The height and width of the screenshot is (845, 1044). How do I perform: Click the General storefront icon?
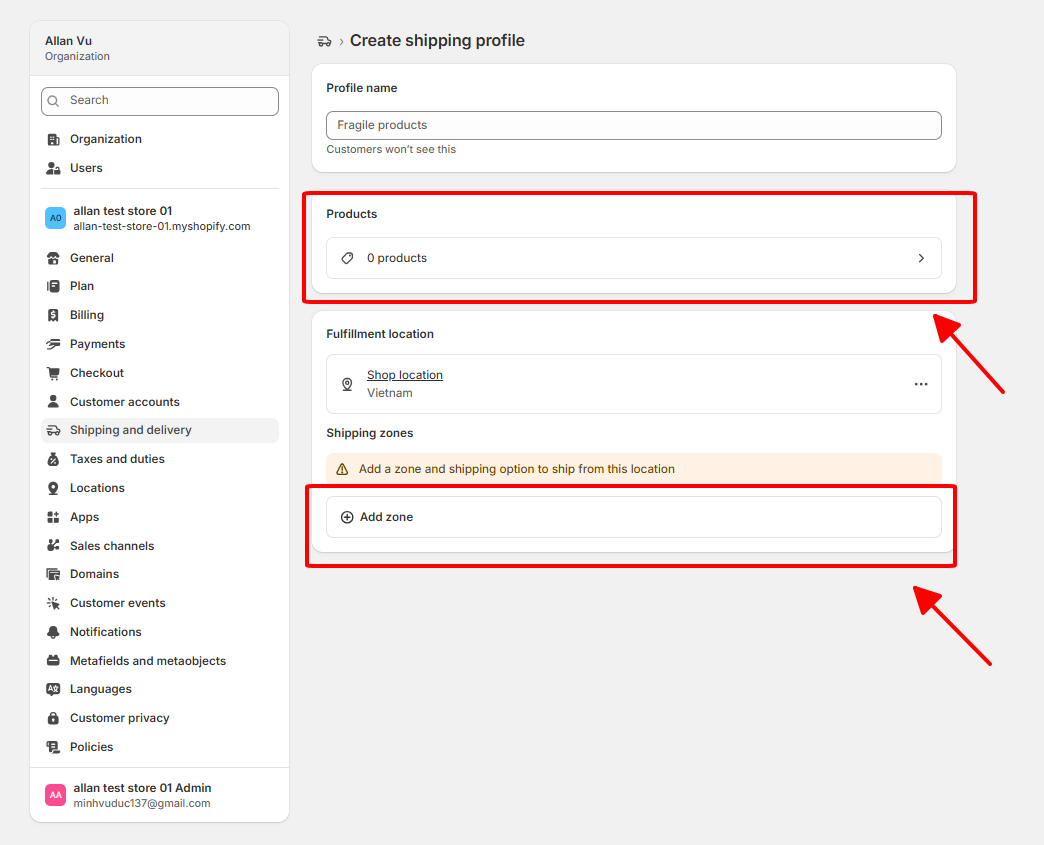click(x=53, y=258)
